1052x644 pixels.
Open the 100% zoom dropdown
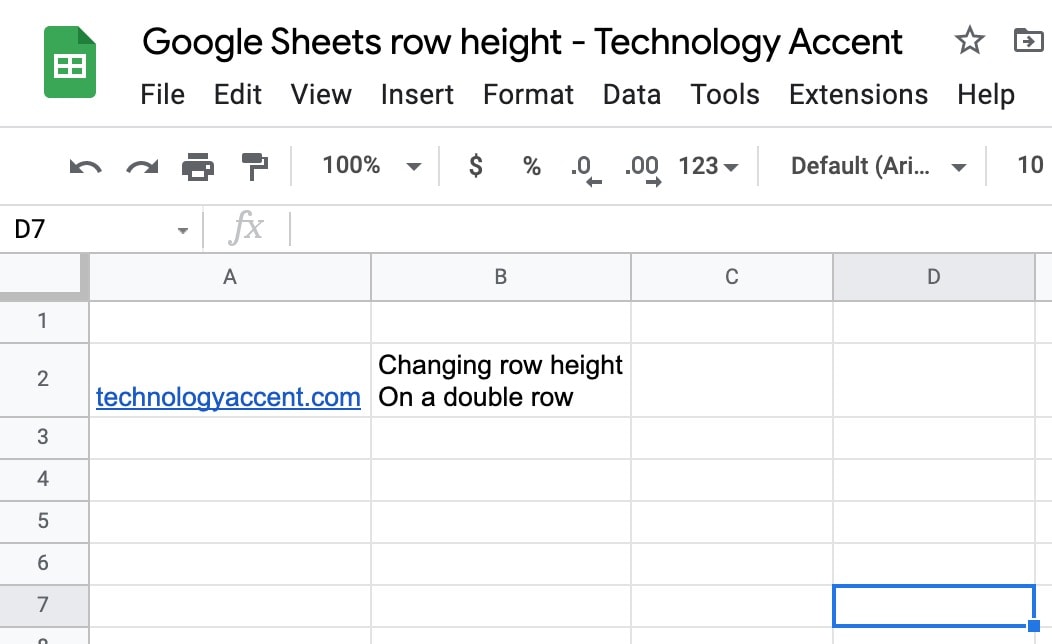point(372,166)
